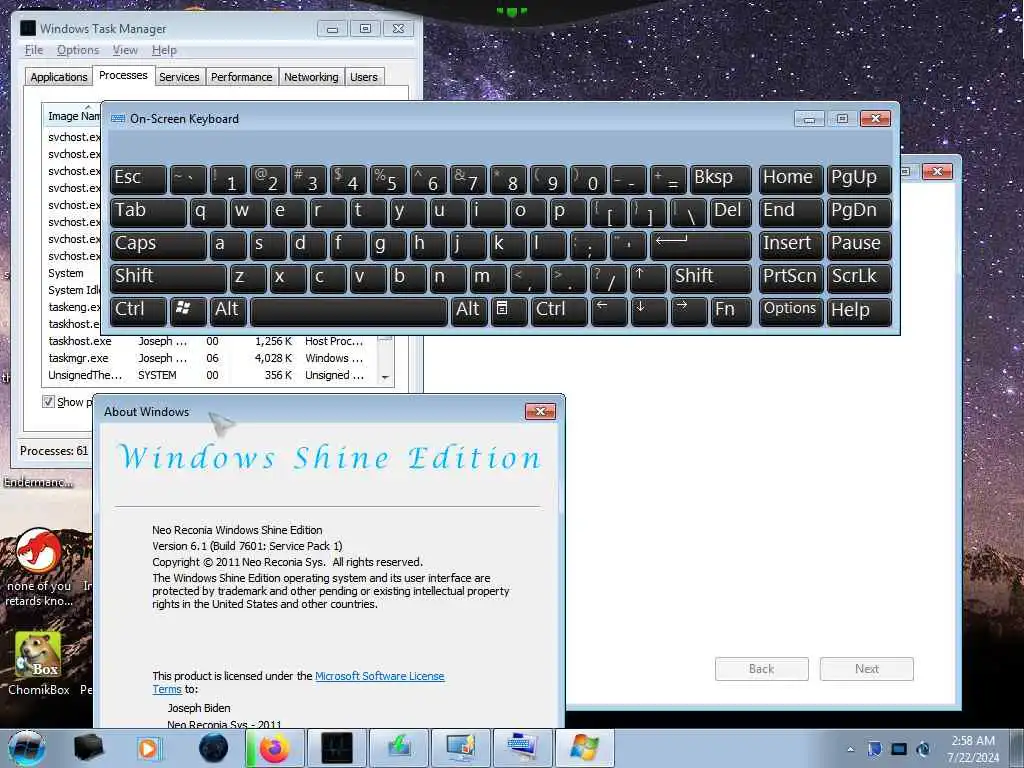Viewport: 1024px width, 768px height.
Task: Select the UnsignedThe... process row
Action: tap(211, 375)
